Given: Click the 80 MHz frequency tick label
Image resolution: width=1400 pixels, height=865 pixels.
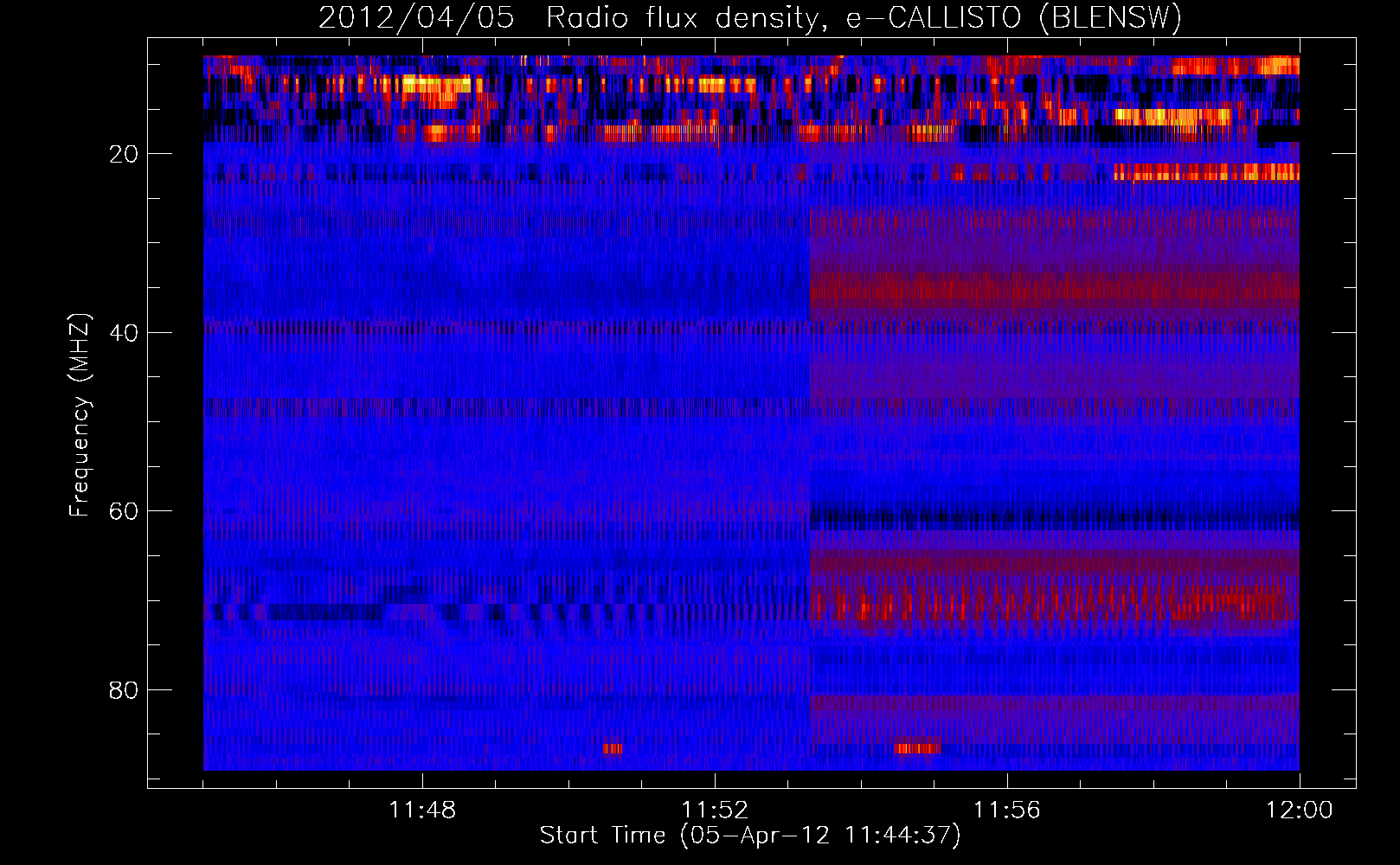Looking at the screenshot, I should [125, 690].
